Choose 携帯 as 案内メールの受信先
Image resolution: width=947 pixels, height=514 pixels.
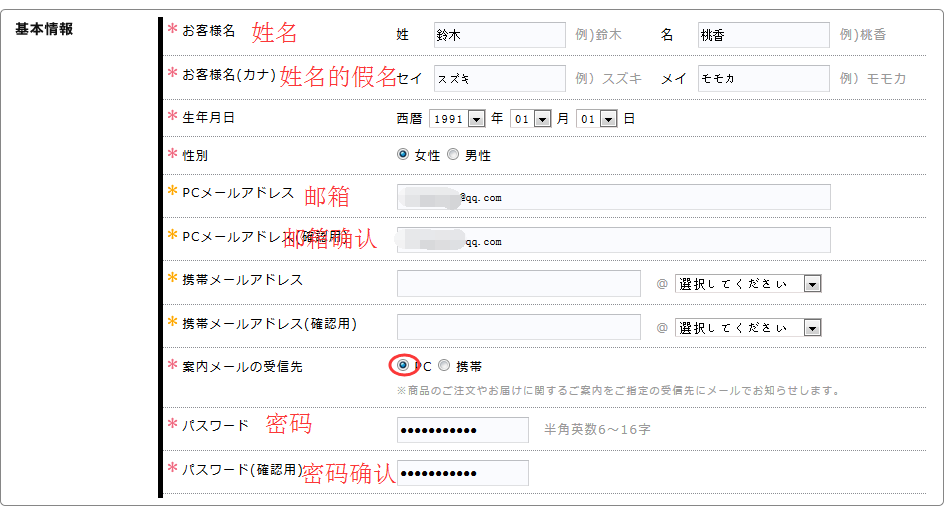(444, 366)
